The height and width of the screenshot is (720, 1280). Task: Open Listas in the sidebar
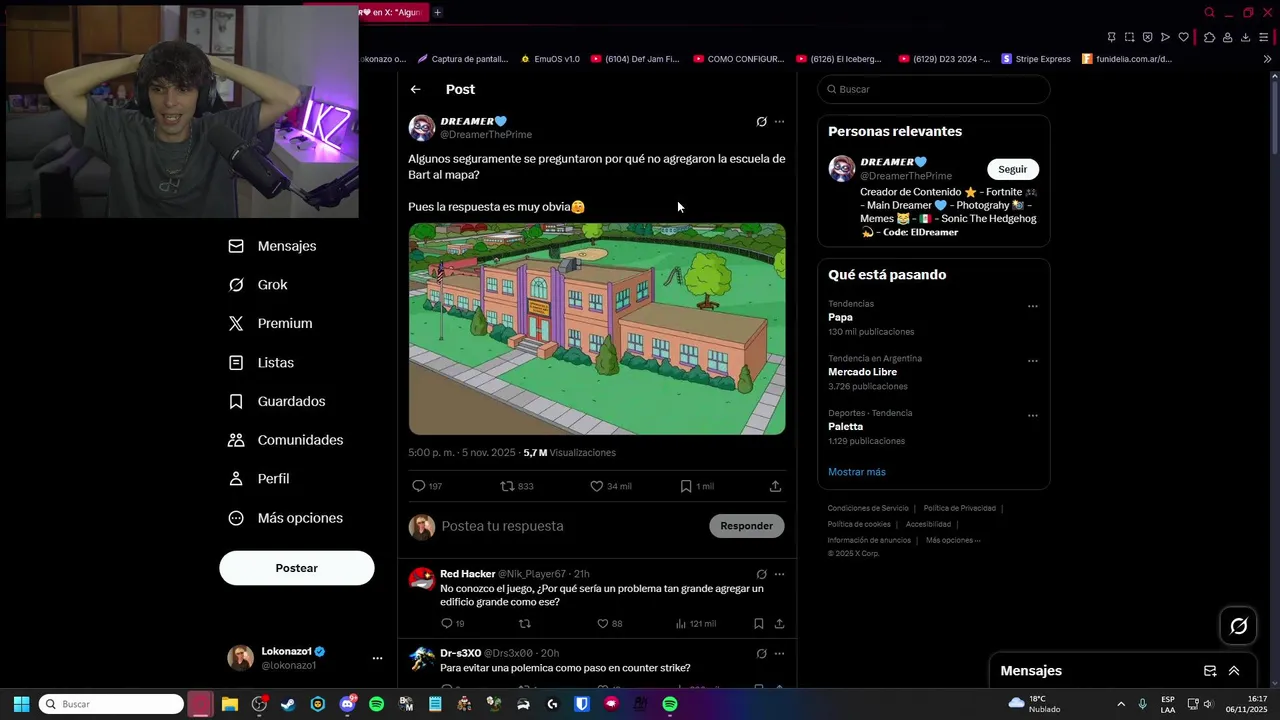[262, 363]
